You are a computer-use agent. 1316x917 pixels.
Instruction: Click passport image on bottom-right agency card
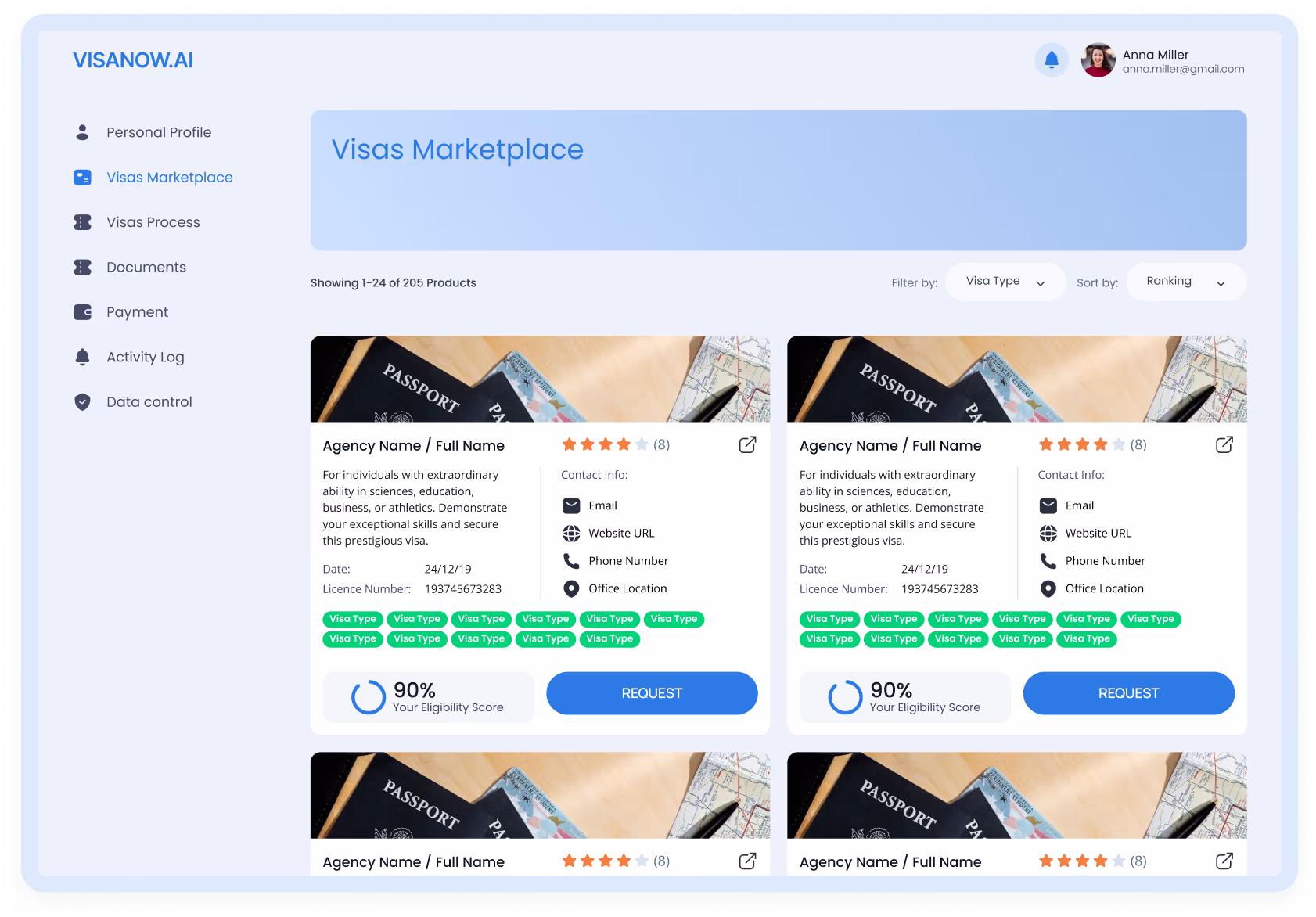(x=1017, y=795)
